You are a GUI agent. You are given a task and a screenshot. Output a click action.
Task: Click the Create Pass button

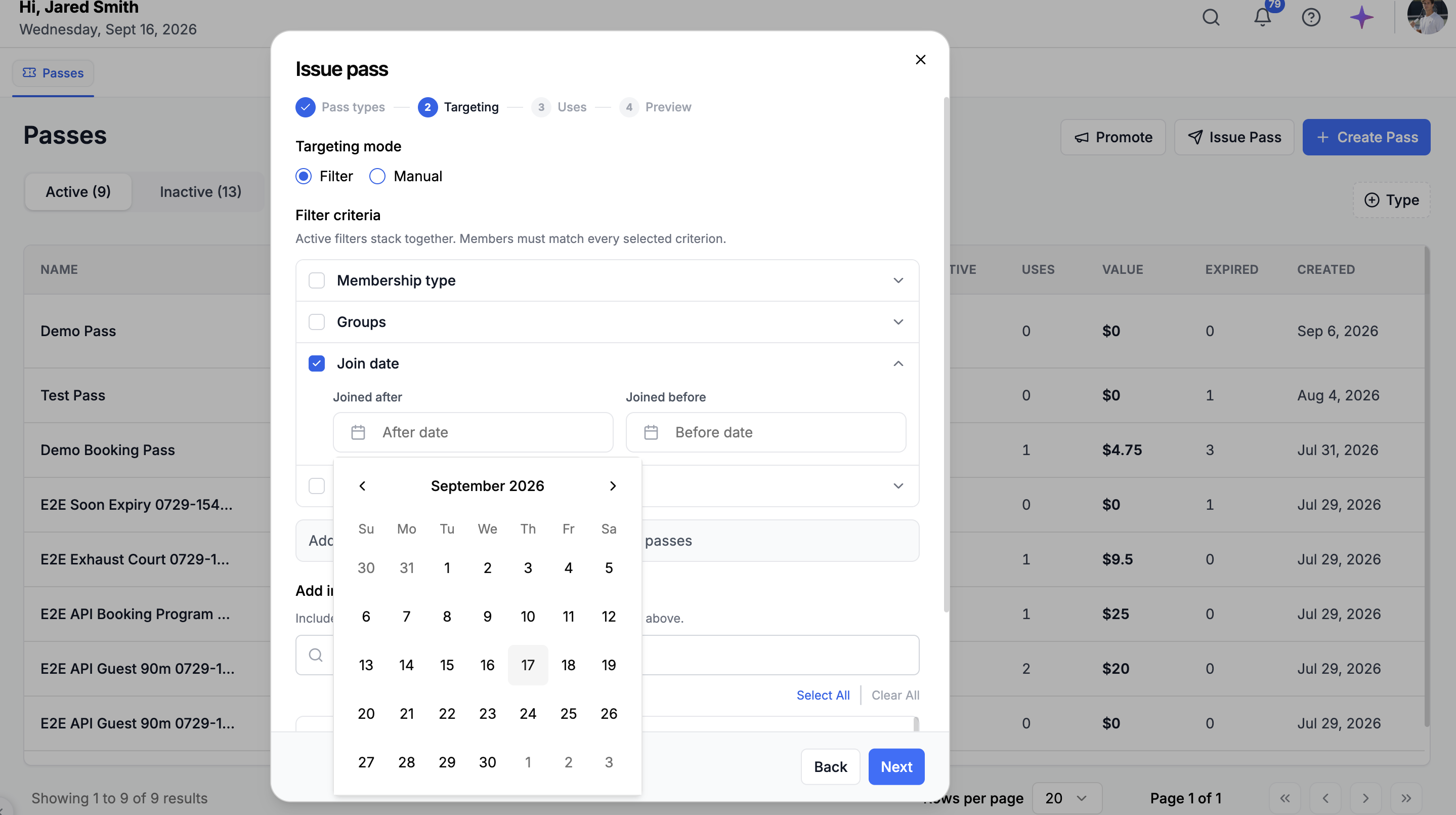(1366, 137)
